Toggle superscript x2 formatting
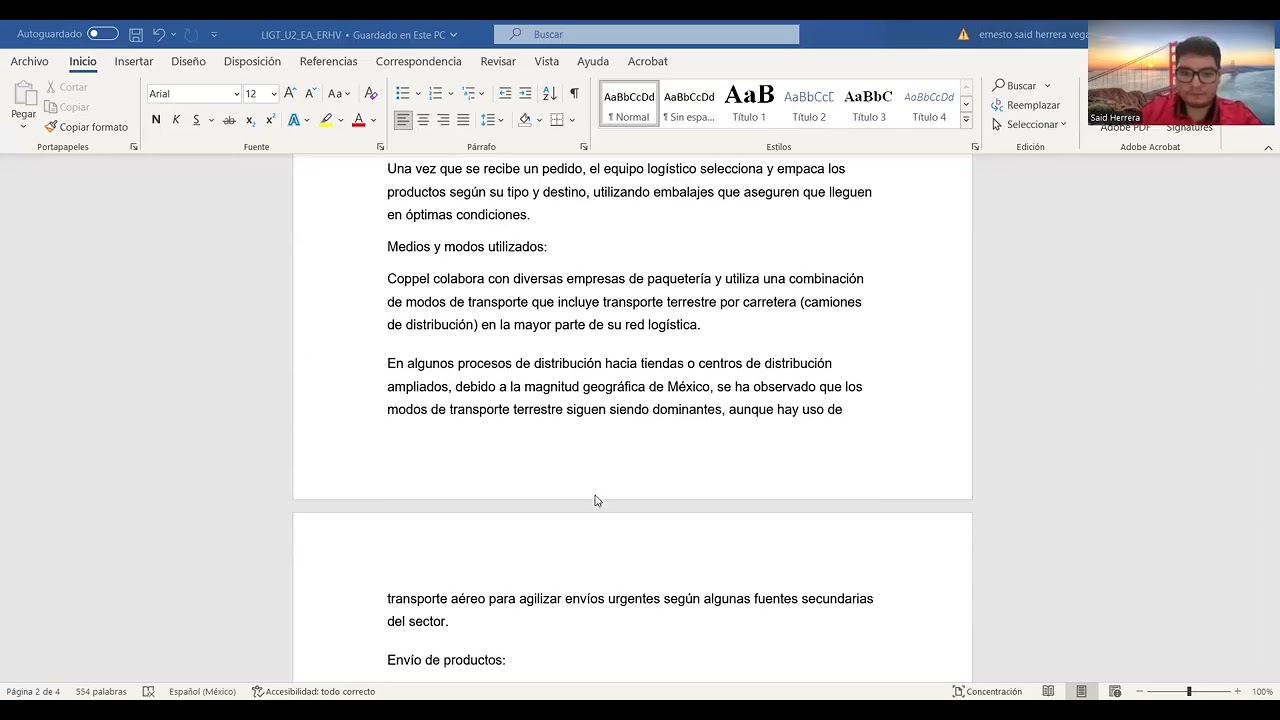The height and width of the screenshot is (720, 1280). click(x=270, y=120)
